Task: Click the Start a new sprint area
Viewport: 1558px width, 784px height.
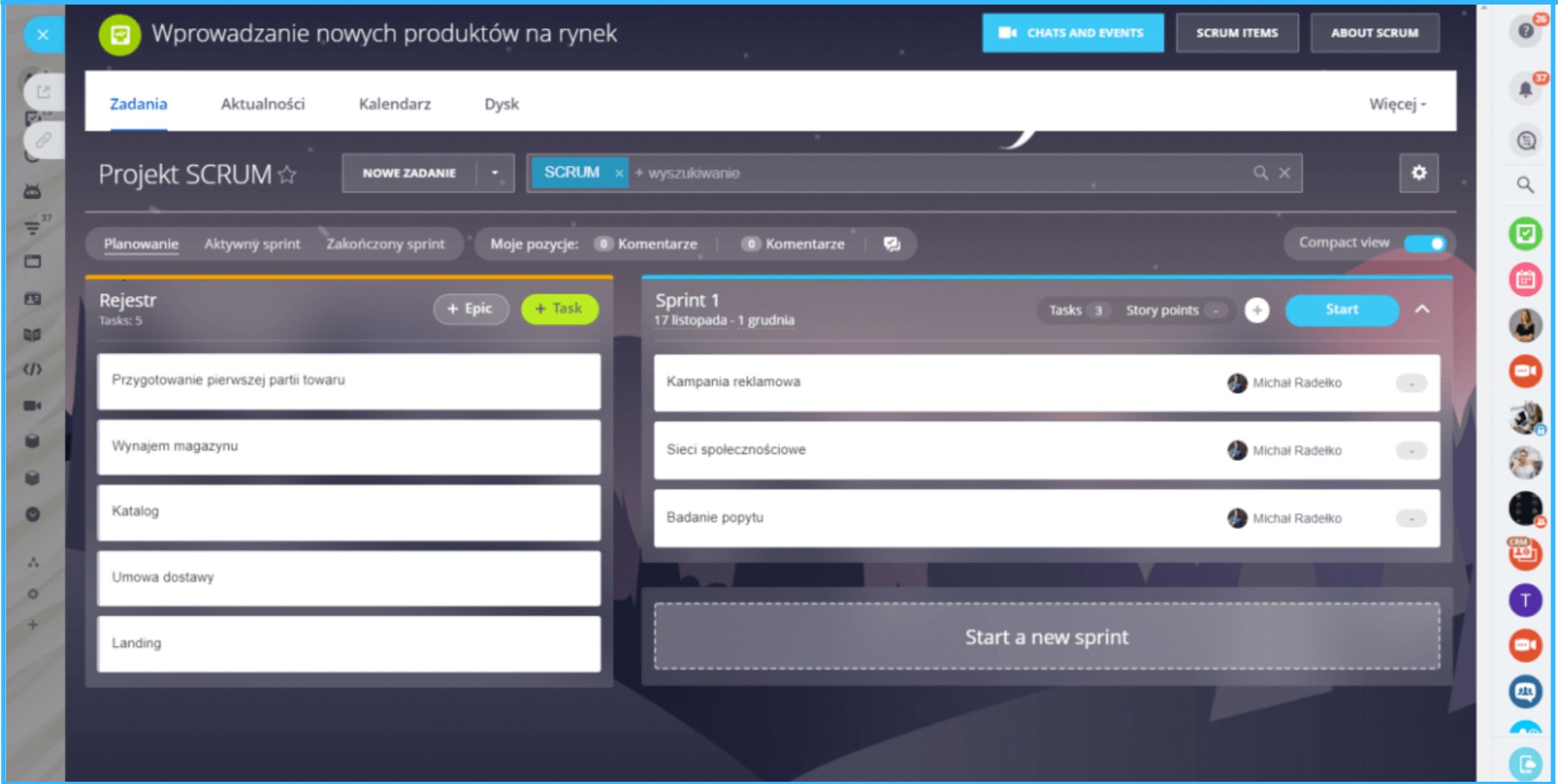Action: pos(1046,636)
